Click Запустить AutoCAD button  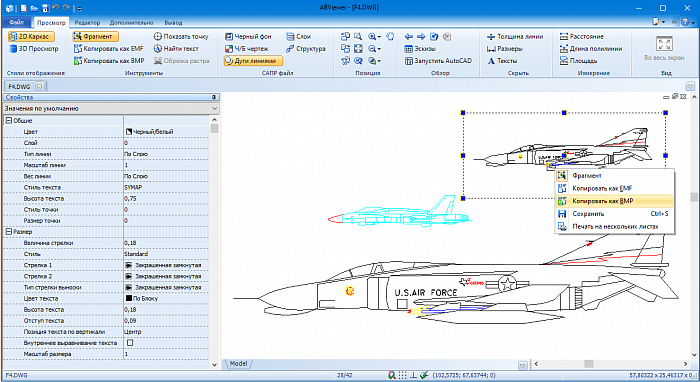[438, 61]
